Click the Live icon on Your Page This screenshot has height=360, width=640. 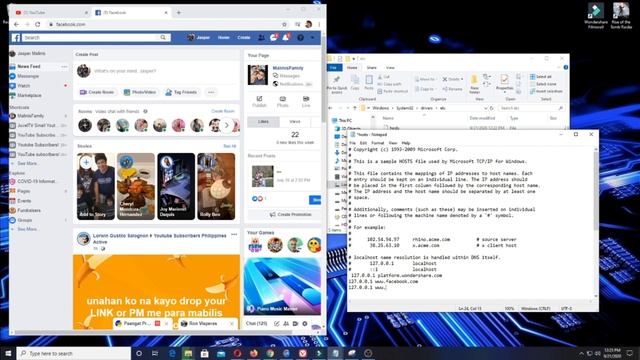[306, 102]
